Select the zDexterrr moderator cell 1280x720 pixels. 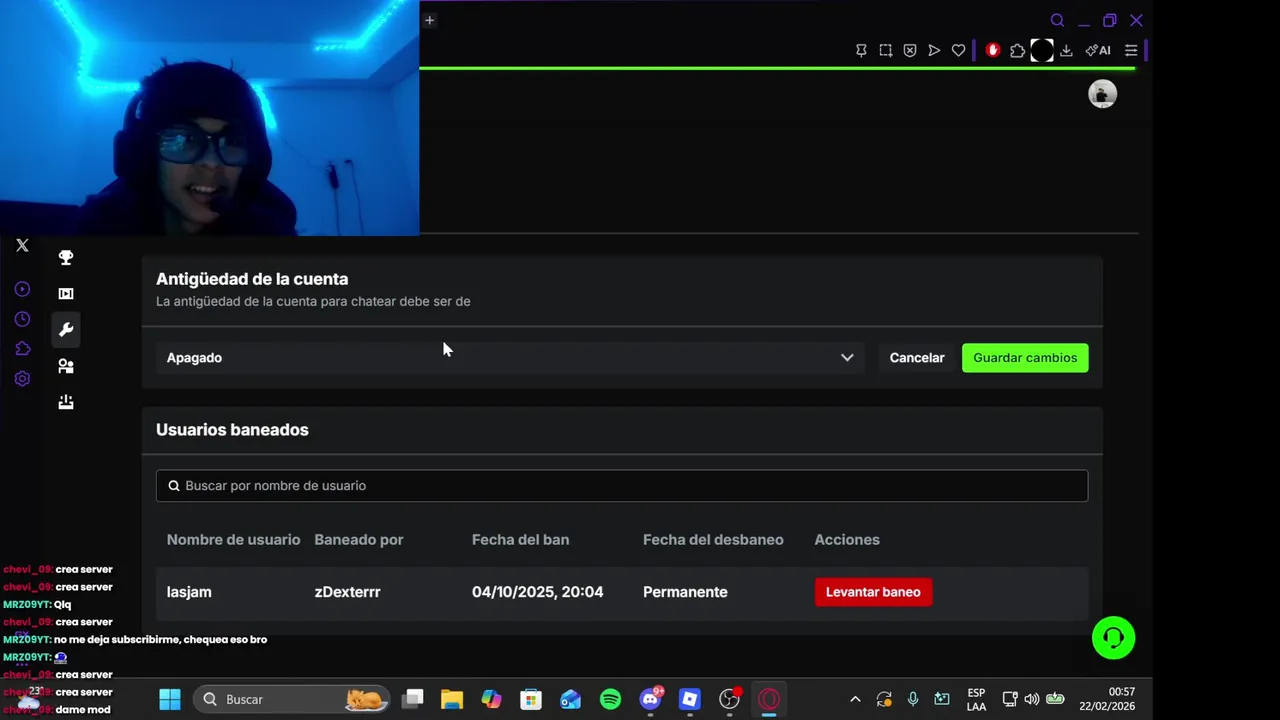click(347, 592)
